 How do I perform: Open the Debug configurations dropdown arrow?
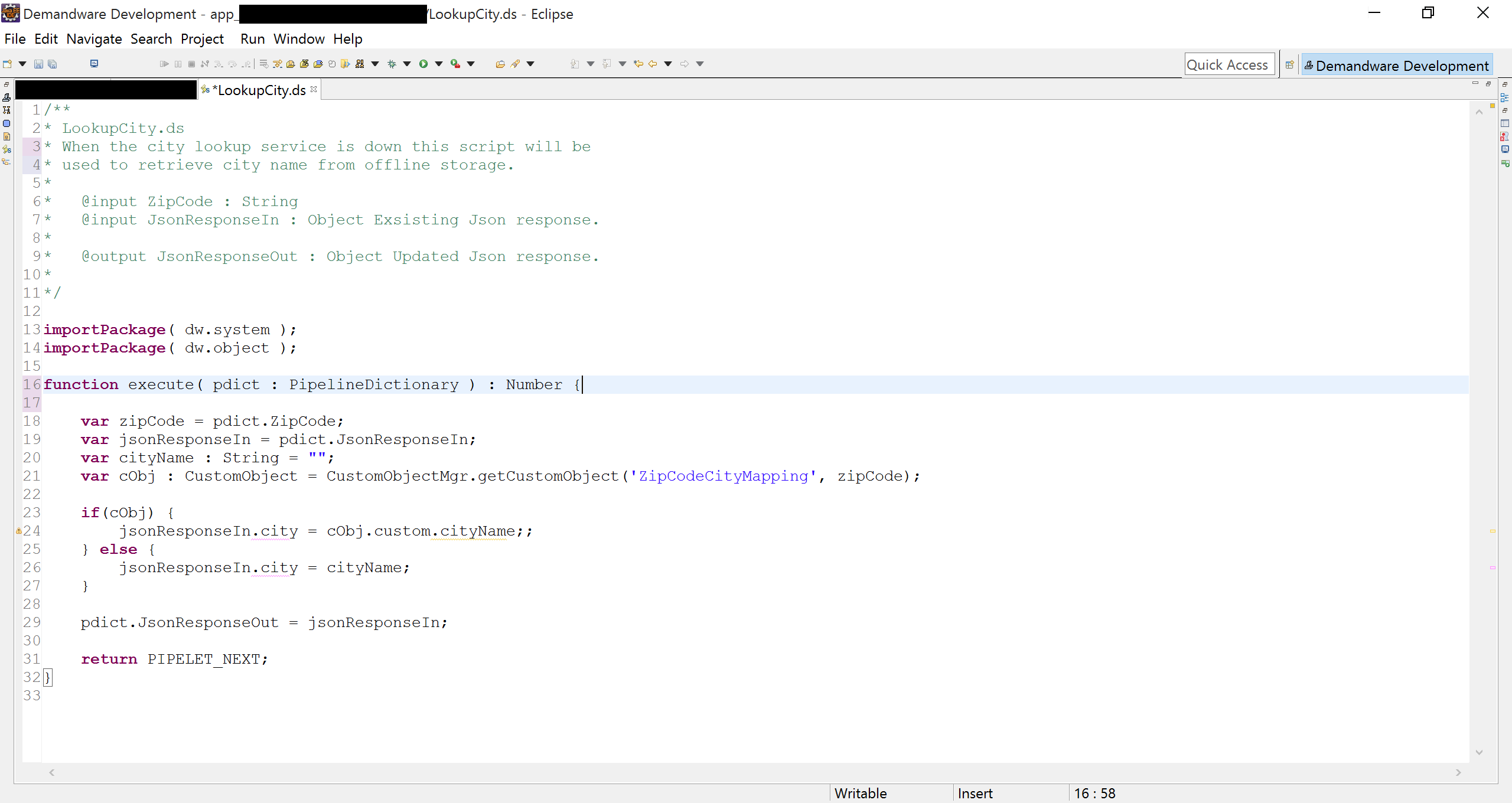pyautogui.click(x=408, y=63)
